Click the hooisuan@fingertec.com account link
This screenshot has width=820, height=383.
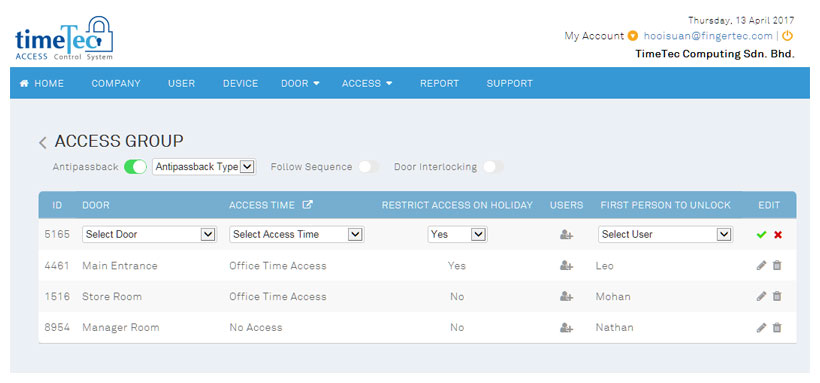pyautogui.click(x=708, y=36)
